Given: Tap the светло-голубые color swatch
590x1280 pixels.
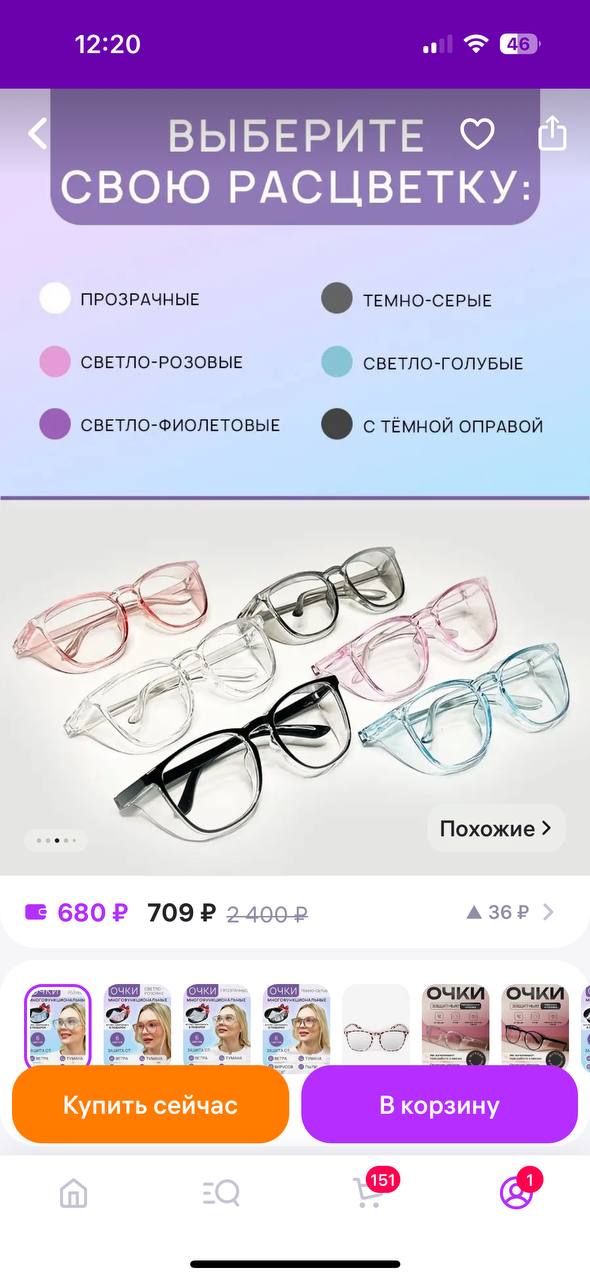Looking at the screenshot, I should (337, 362).
